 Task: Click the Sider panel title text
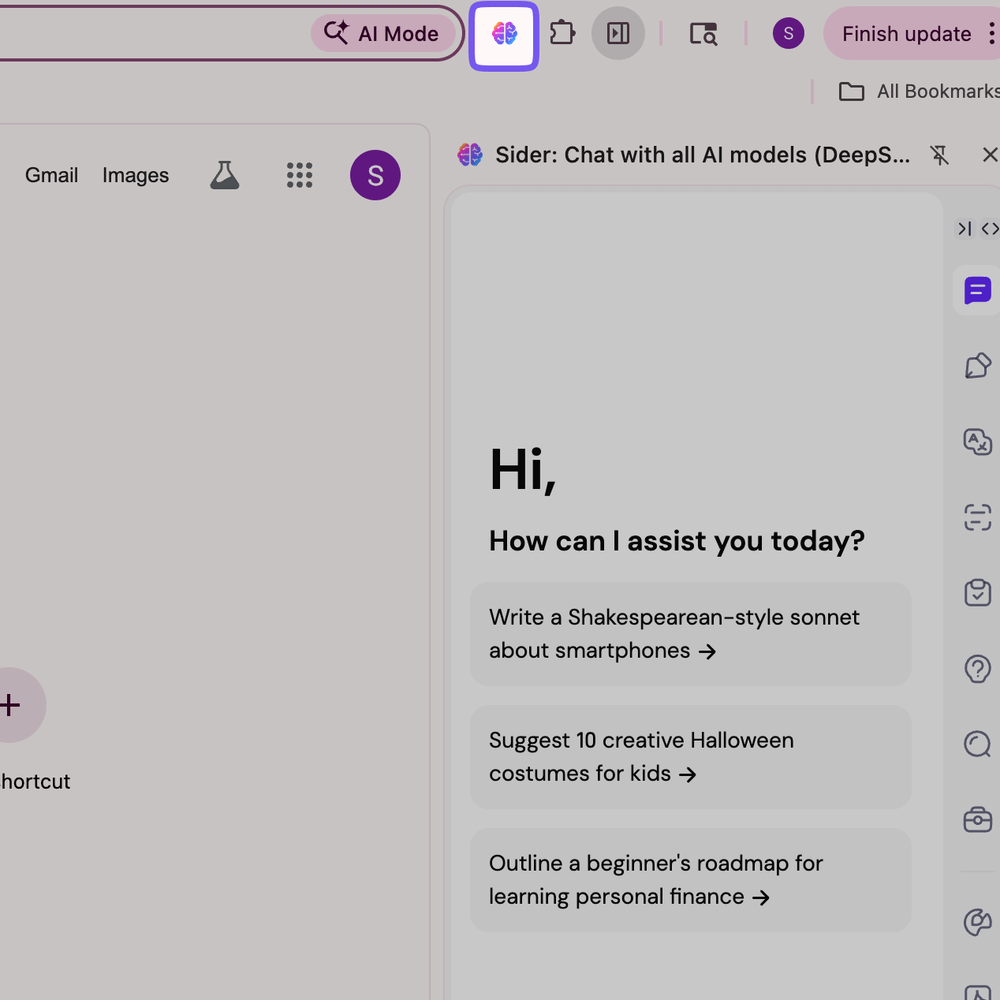click(x=702, y=155)
